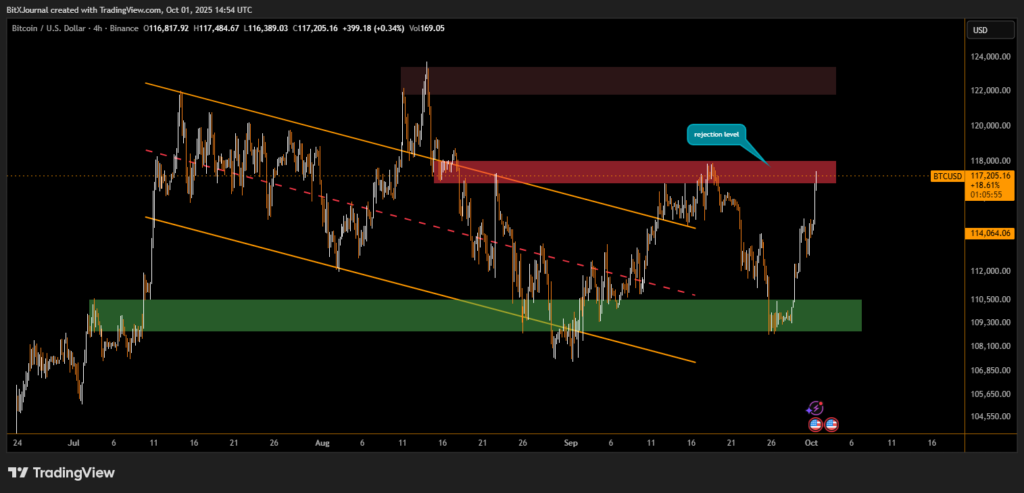Viewport: 1024px width, 493px height.
Task: Click the TradingView logo at bottom left
Action: tap(61, 473)
